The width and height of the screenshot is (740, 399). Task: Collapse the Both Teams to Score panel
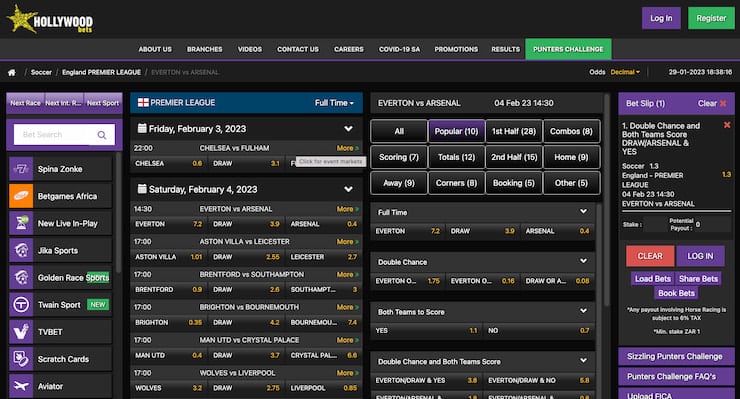583,311
